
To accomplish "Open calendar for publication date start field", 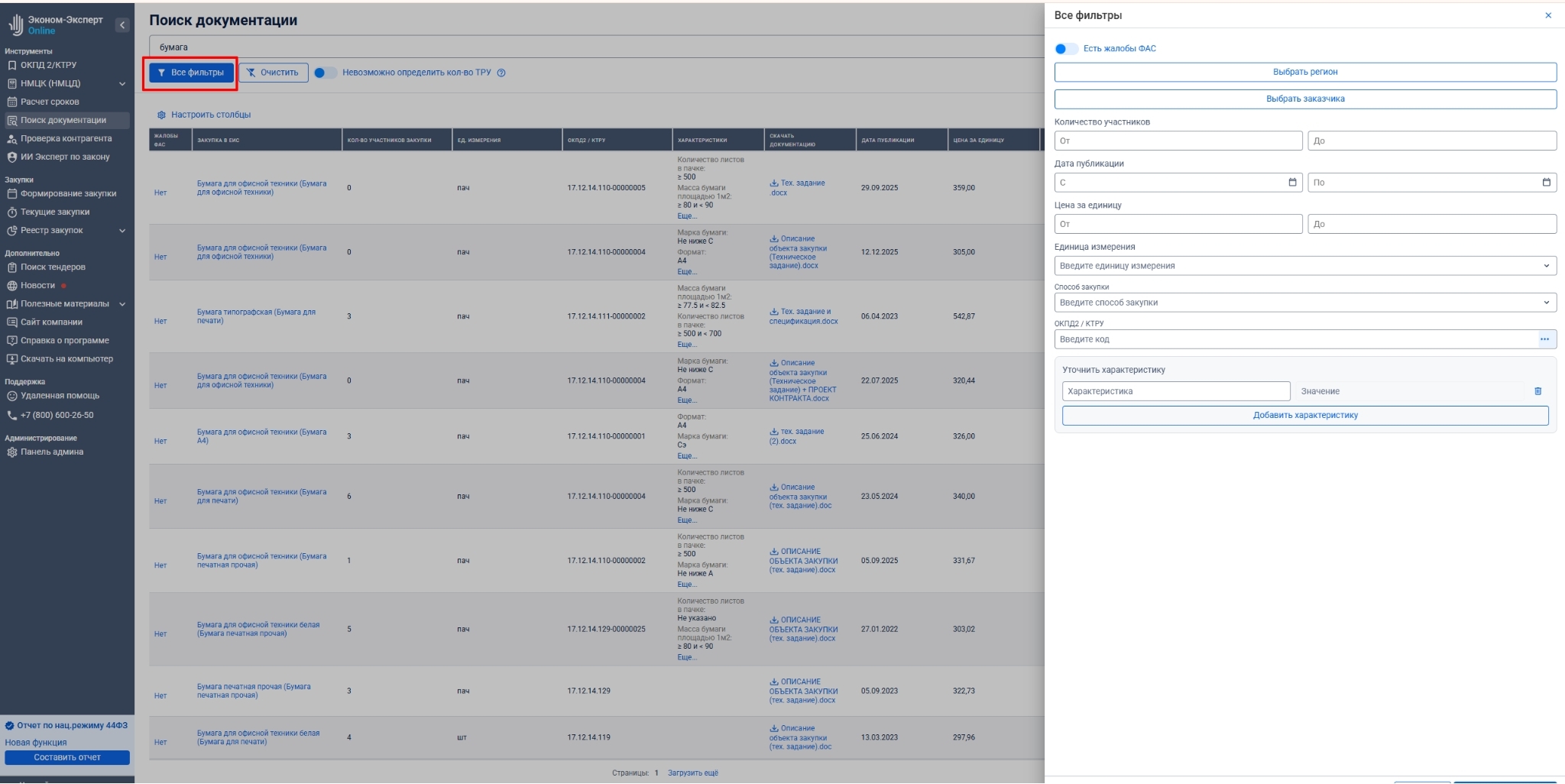I will (1292, 183).
